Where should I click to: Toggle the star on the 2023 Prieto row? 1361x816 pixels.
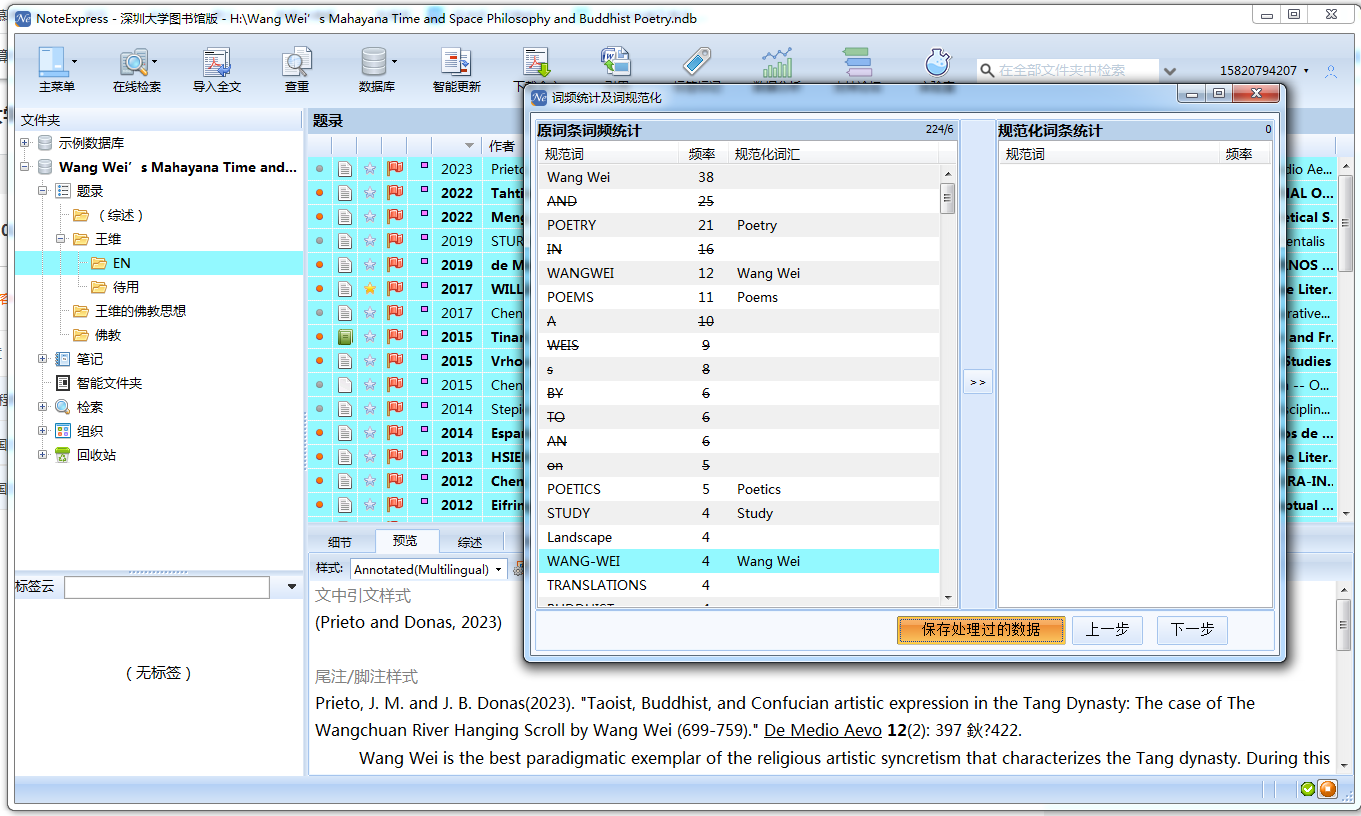[x=370, y=169]
